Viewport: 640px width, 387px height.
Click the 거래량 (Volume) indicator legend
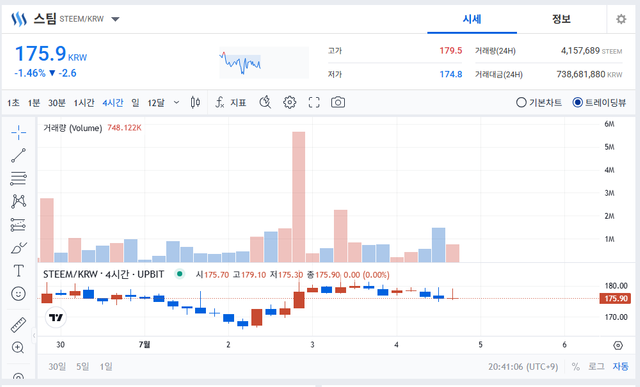tap(73, 128)
